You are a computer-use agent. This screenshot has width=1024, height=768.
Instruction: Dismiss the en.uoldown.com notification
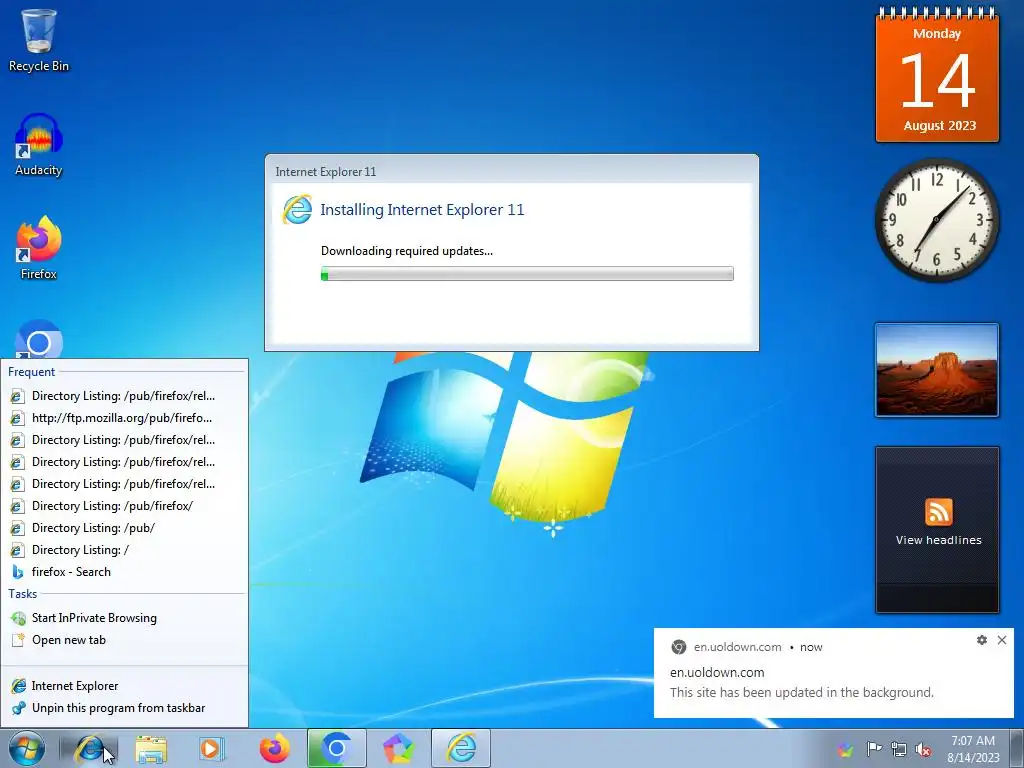point(1002,640)
